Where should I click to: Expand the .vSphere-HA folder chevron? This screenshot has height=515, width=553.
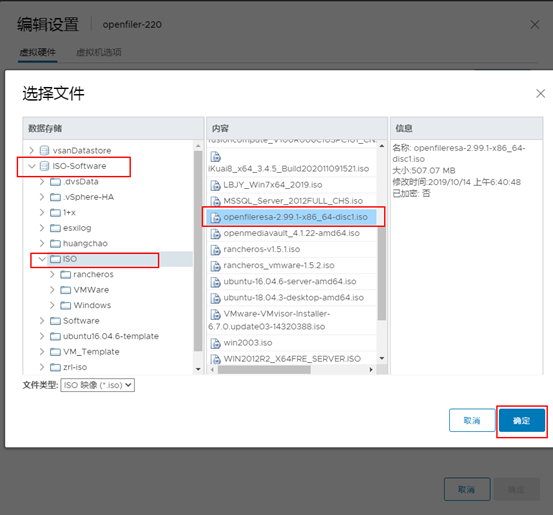click(x=42, y=197)
